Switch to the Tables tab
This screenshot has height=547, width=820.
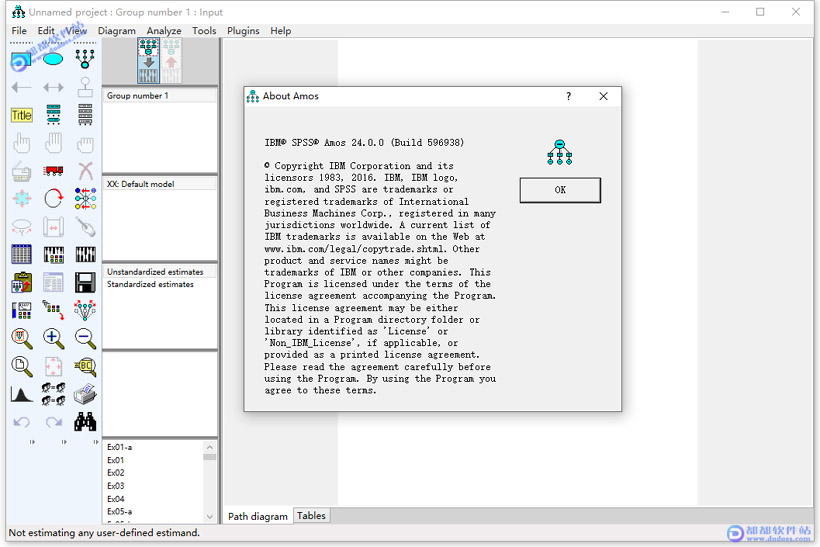point(311,516)
